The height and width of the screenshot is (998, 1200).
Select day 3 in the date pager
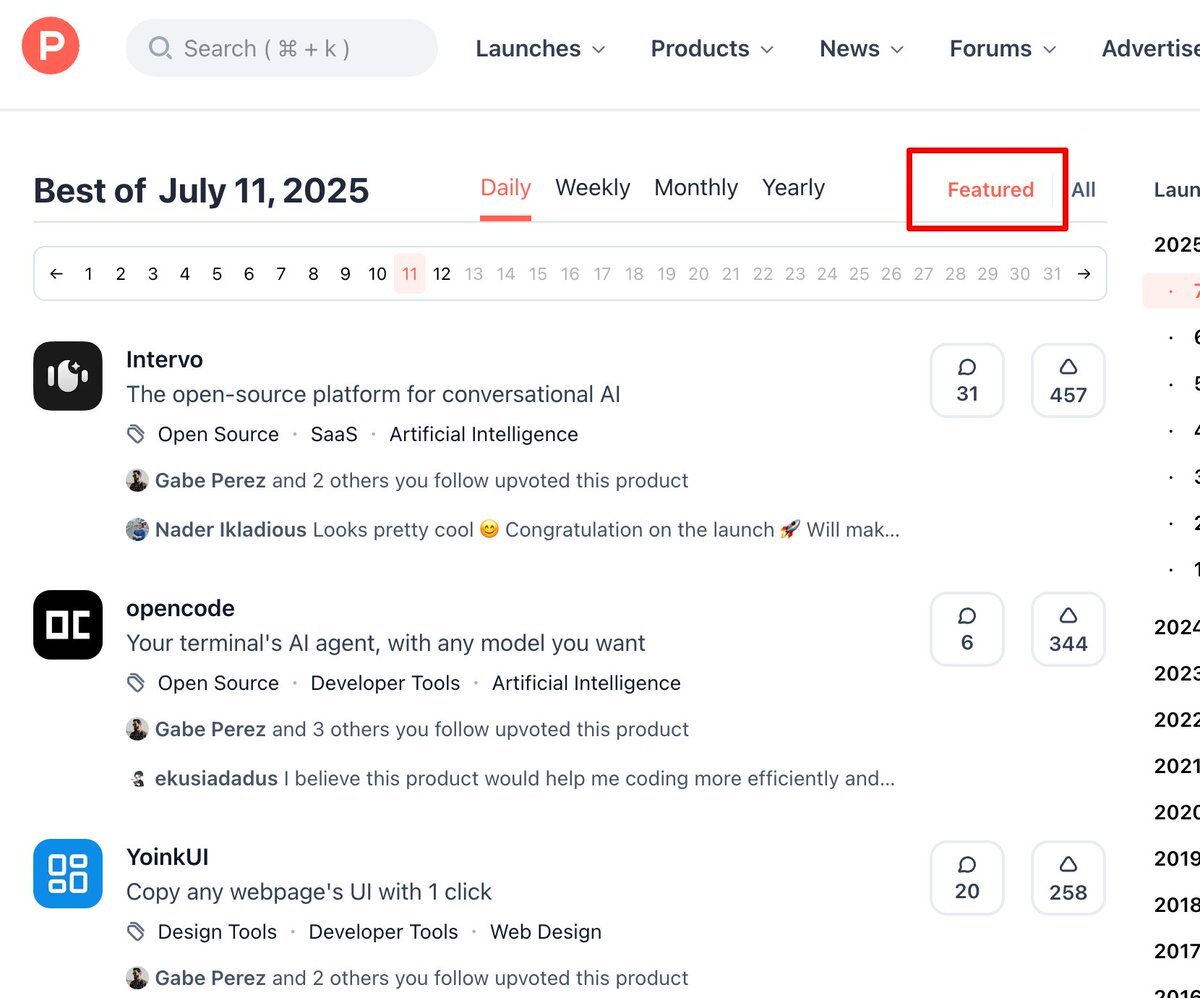coord(152,274)
